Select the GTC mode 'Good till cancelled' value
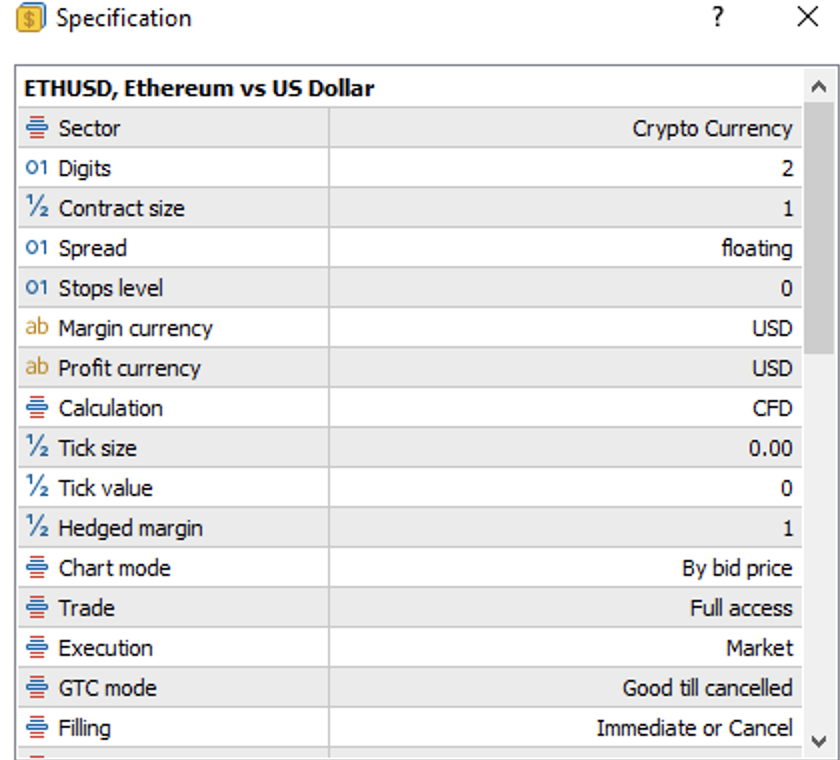The height and width of the screenshot is (760, 840). pyautogui.click(x=707, y=688)
